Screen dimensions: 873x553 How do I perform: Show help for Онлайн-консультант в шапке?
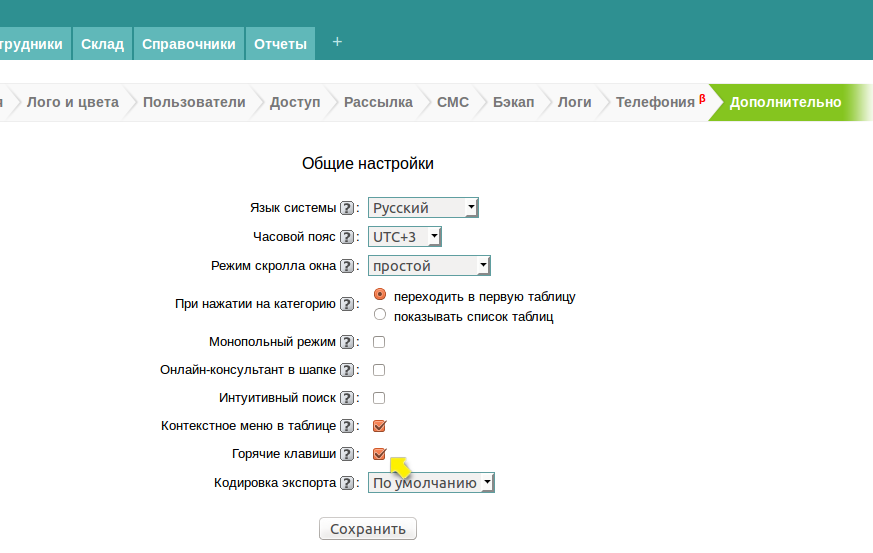click(x=347, y=370)
